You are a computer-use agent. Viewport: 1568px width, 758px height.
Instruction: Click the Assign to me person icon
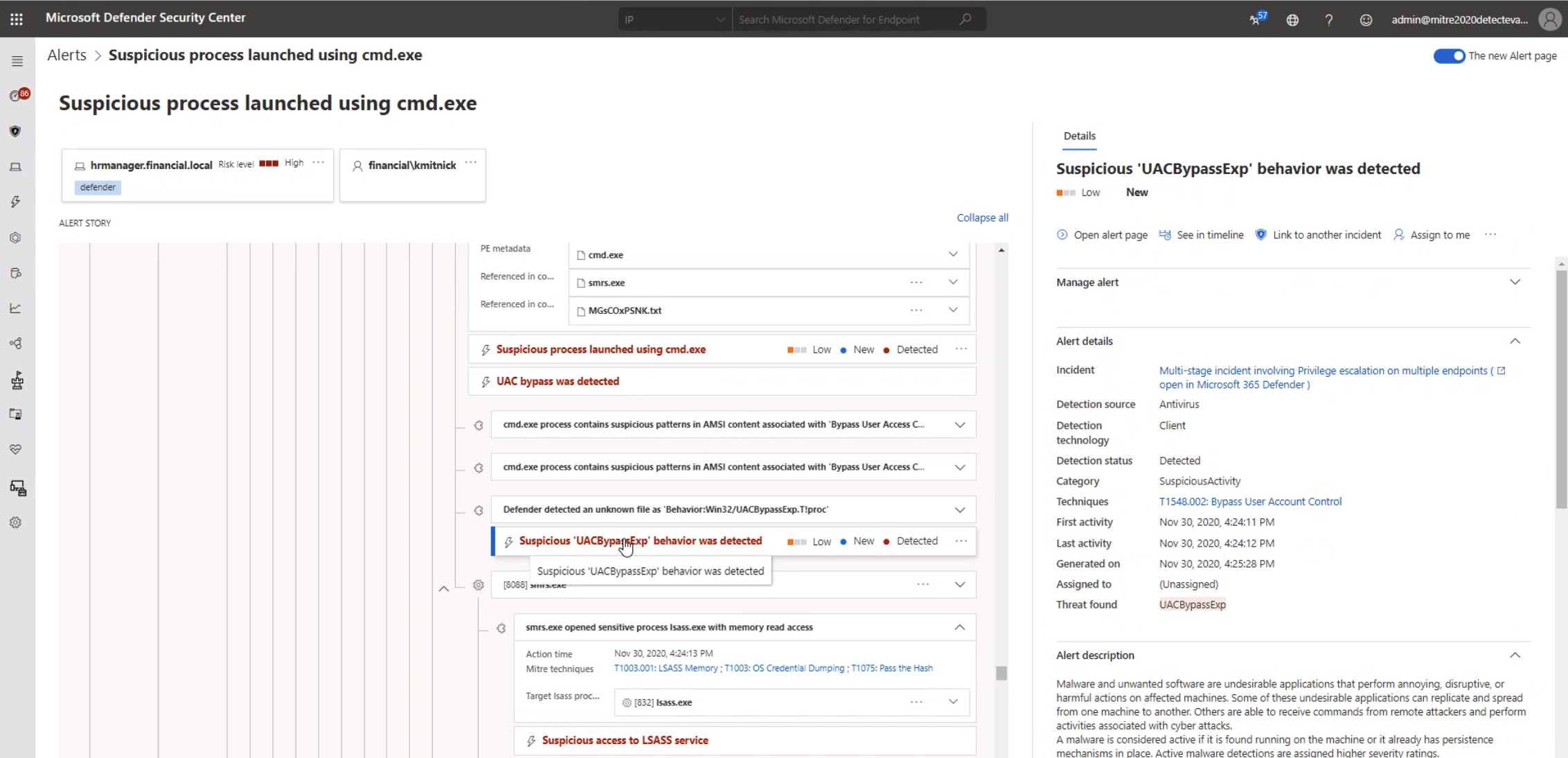1399,235
